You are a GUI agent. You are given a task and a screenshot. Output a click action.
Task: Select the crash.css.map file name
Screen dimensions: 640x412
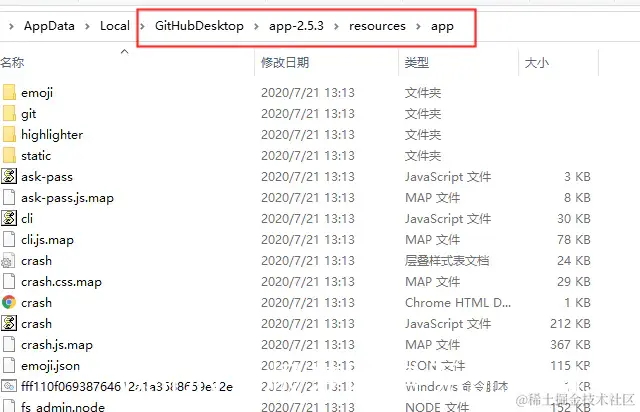(61, 282)
